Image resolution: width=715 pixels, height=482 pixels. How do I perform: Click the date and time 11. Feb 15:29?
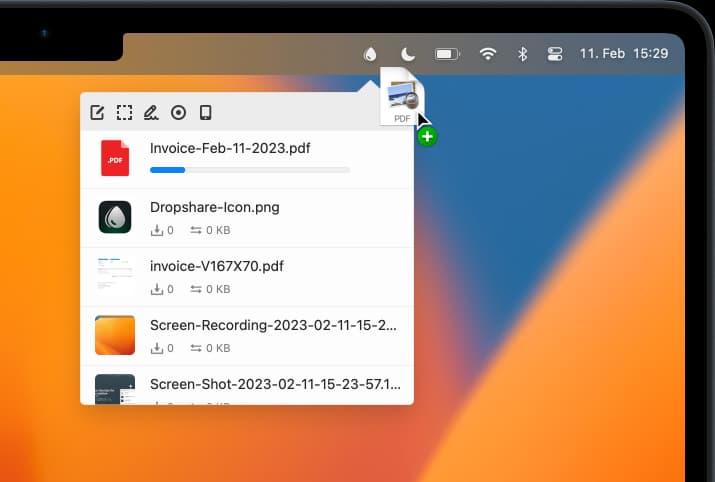pos(624,54)
